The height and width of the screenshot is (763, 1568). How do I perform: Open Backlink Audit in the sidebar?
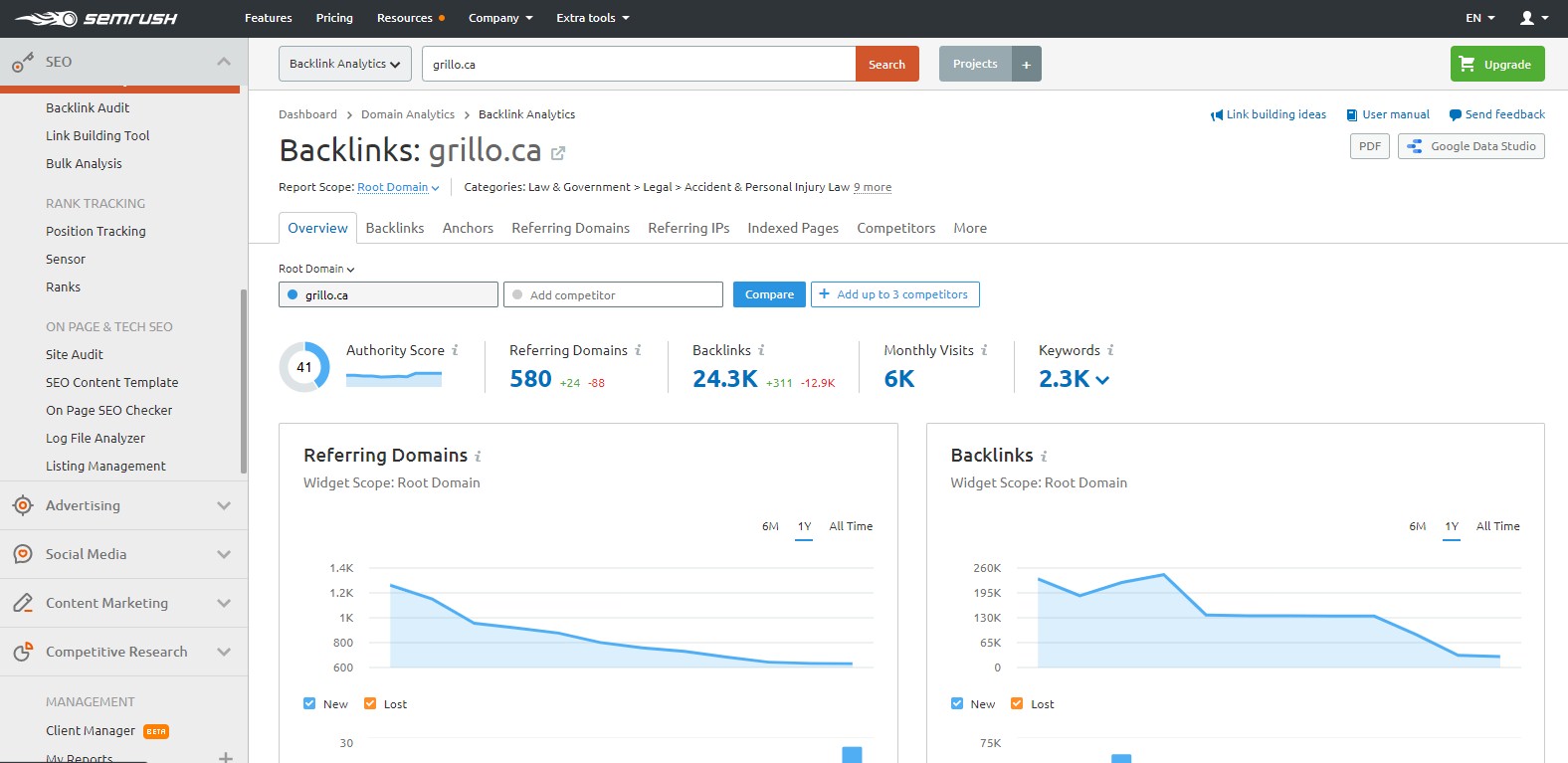[x=88, y=107]
